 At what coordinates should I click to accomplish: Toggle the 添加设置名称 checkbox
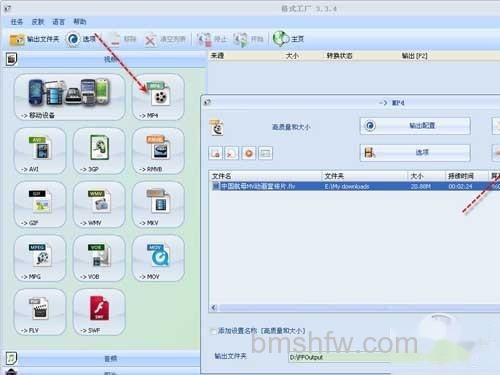tap(213, 331)
